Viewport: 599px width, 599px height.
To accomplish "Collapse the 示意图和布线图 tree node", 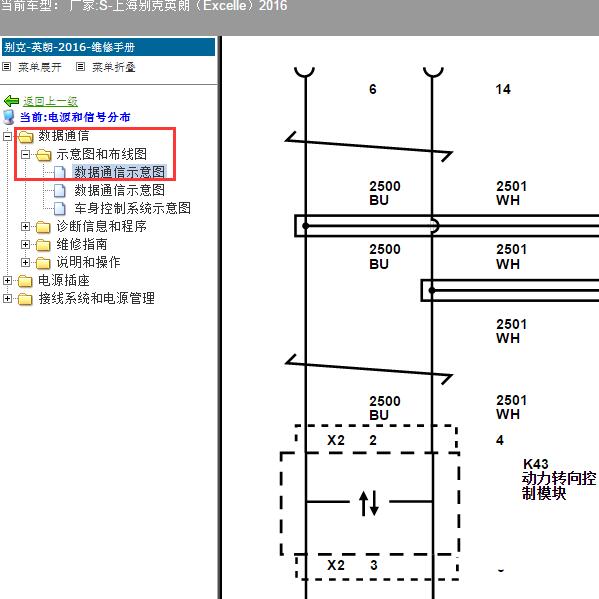I will 25,154.
